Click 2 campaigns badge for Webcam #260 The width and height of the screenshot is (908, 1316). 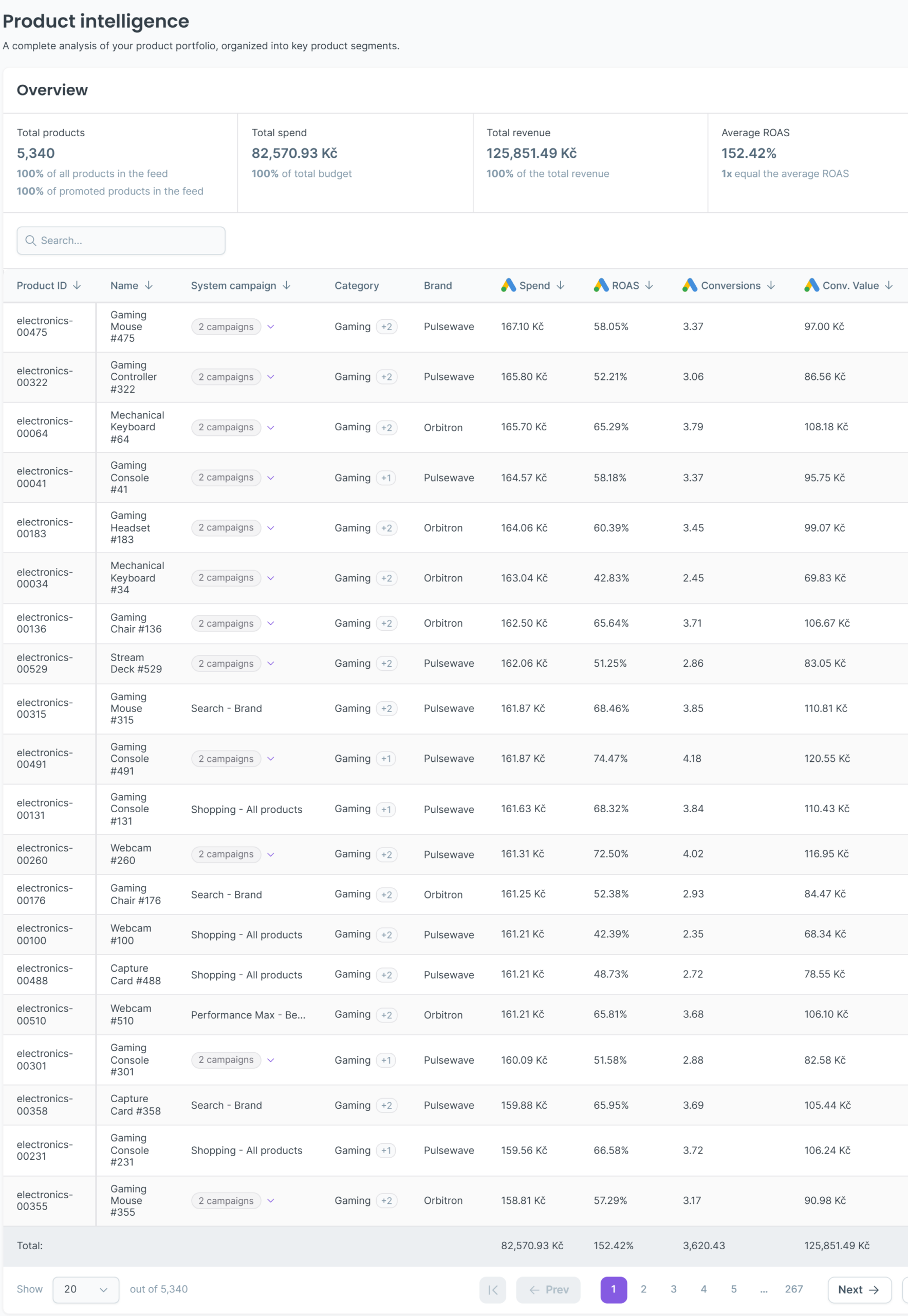226,854
